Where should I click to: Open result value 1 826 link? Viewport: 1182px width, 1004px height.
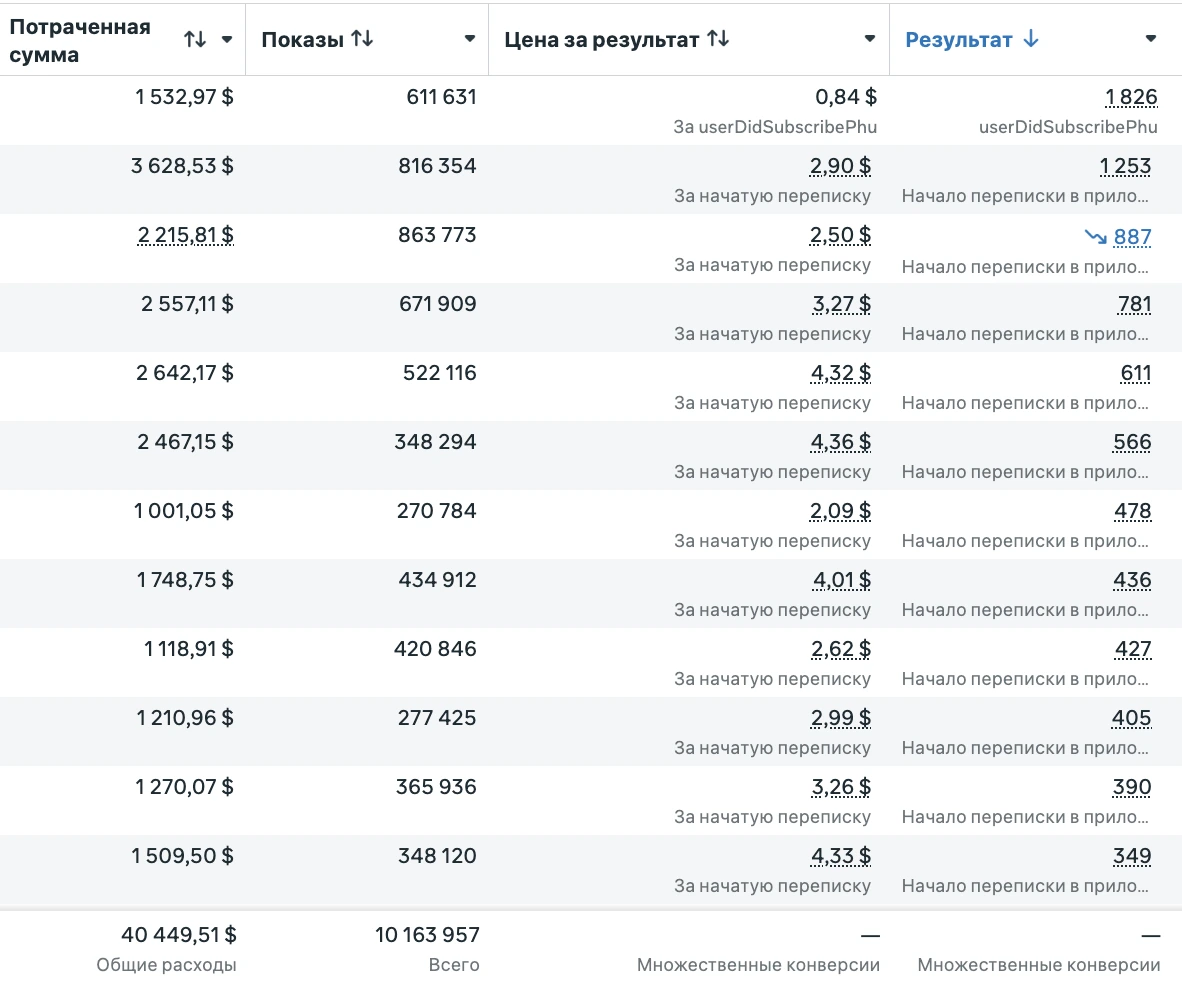coord(1131,97)
